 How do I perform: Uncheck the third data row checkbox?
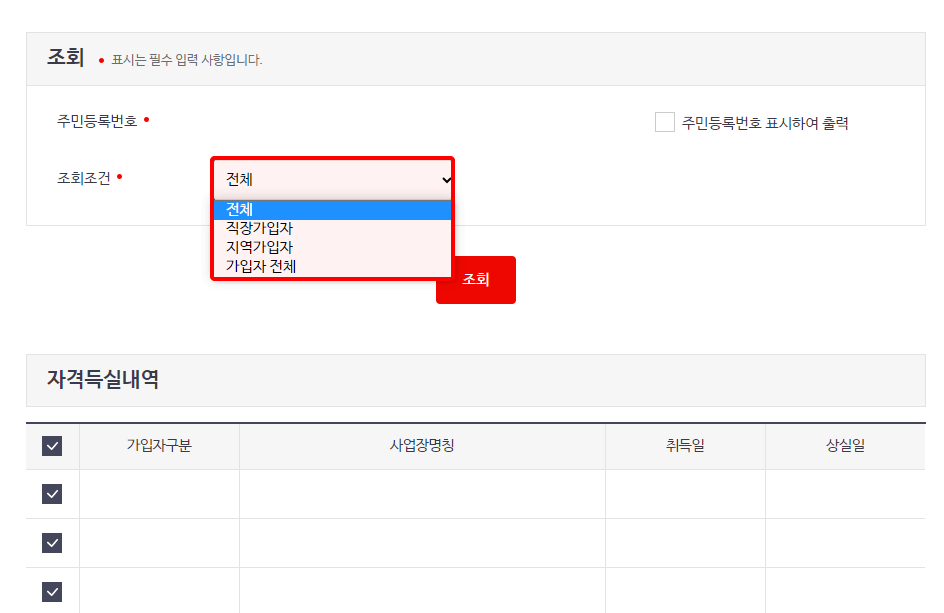point(52,592)
